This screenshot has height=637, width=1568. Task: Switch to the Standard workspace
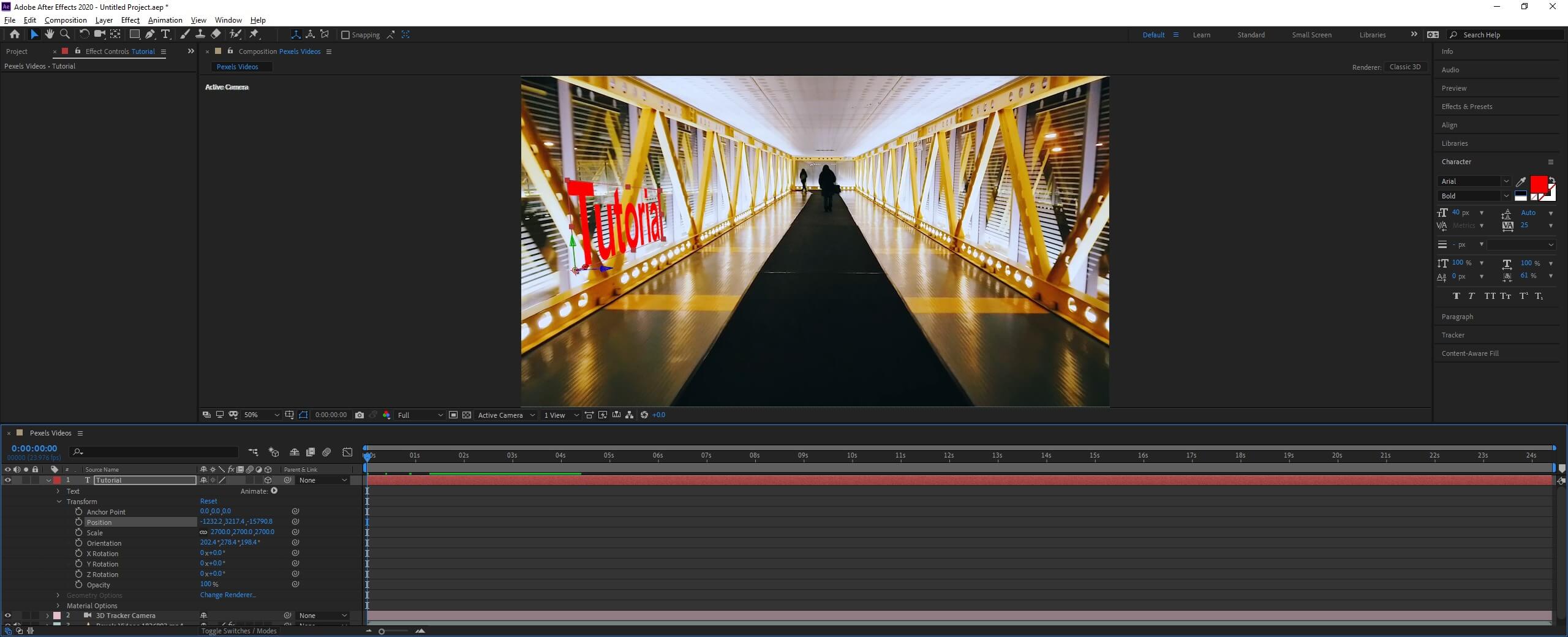pos(1251,35)
